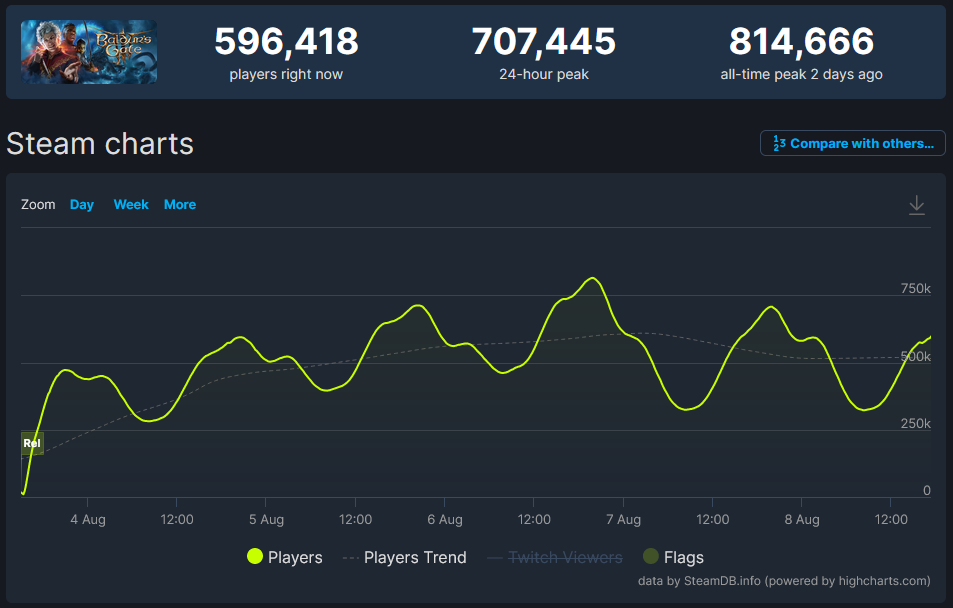Toggle the Flags legend item
Image resolution: width=953 pixels, height=608 pixels.
click(x=673, y=557)
